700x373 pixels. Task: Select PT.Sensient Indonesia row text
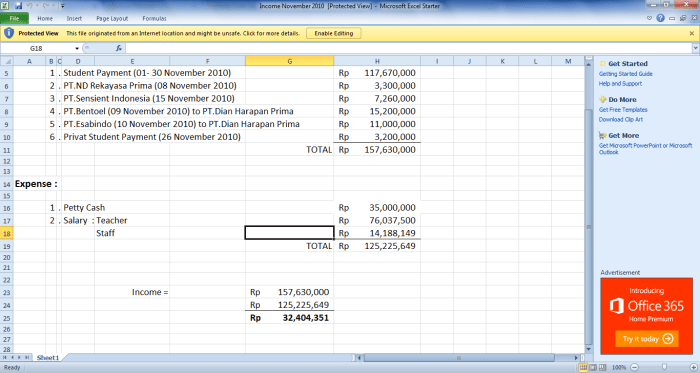149,98
